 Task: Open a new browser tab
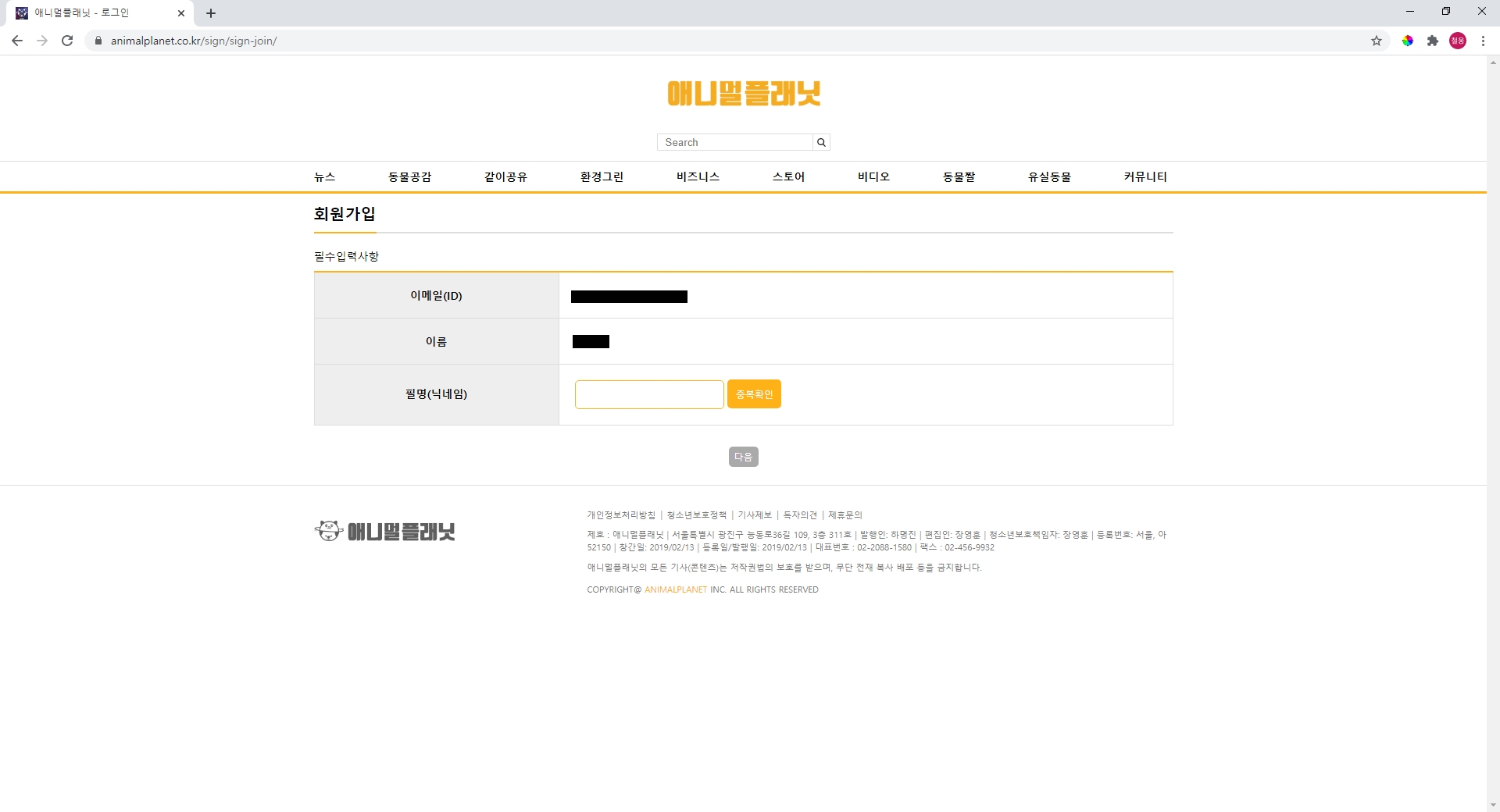coord(211,13)
